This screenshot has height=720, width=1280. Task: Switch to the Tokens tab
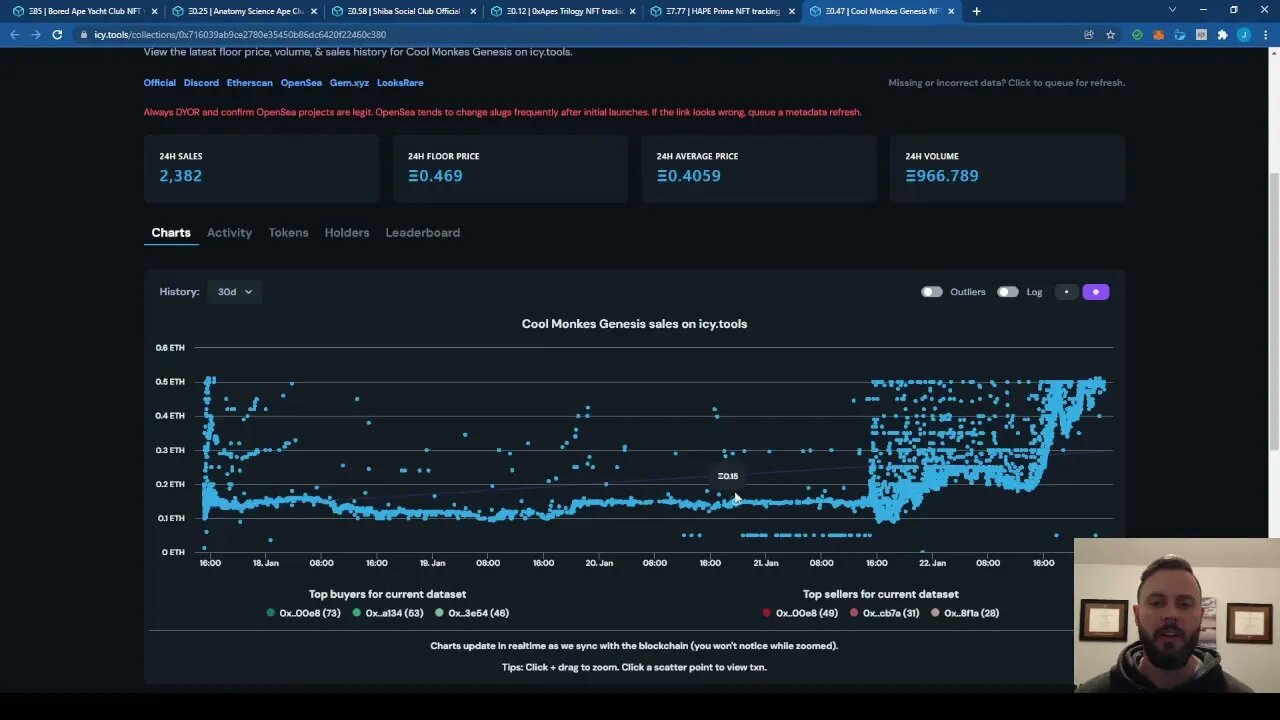(288, 232)
